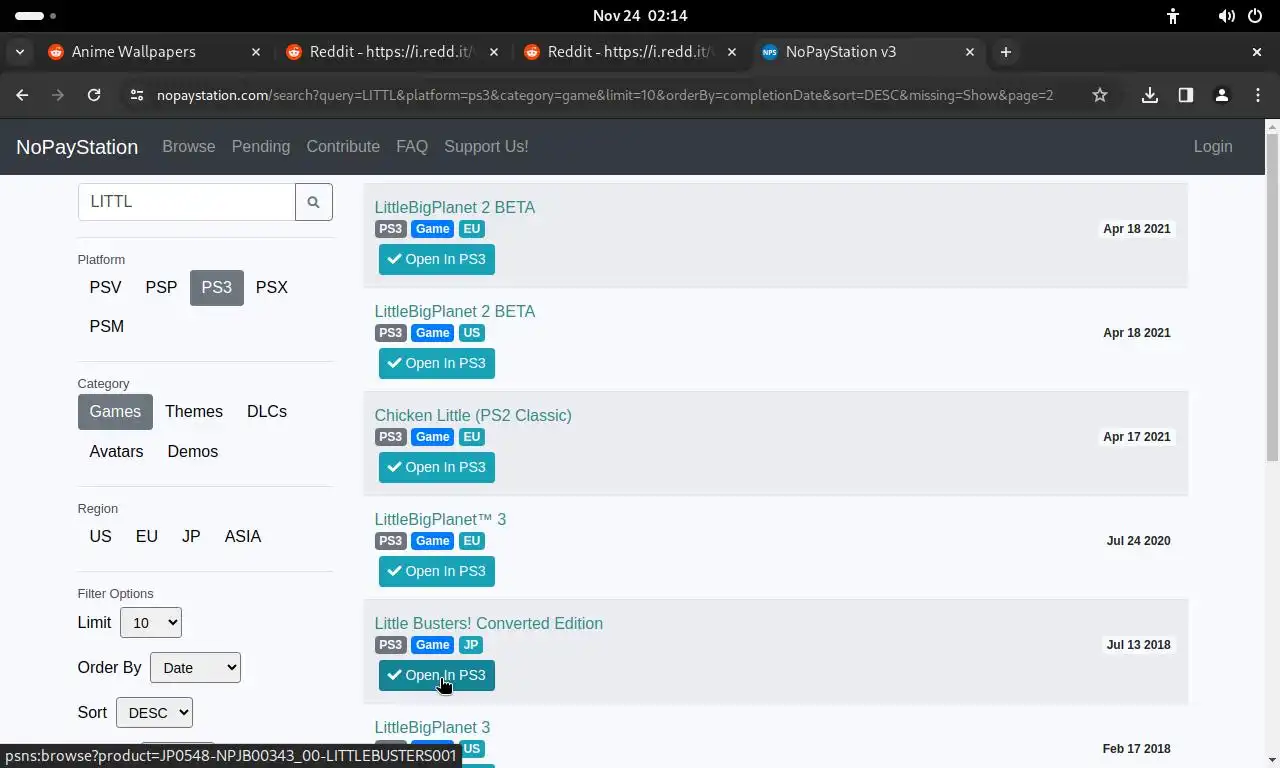Open In PS3 for LittleBigPlanet™ 3
The width and height of the screenshot is (1280, 768).
point(437,571)
